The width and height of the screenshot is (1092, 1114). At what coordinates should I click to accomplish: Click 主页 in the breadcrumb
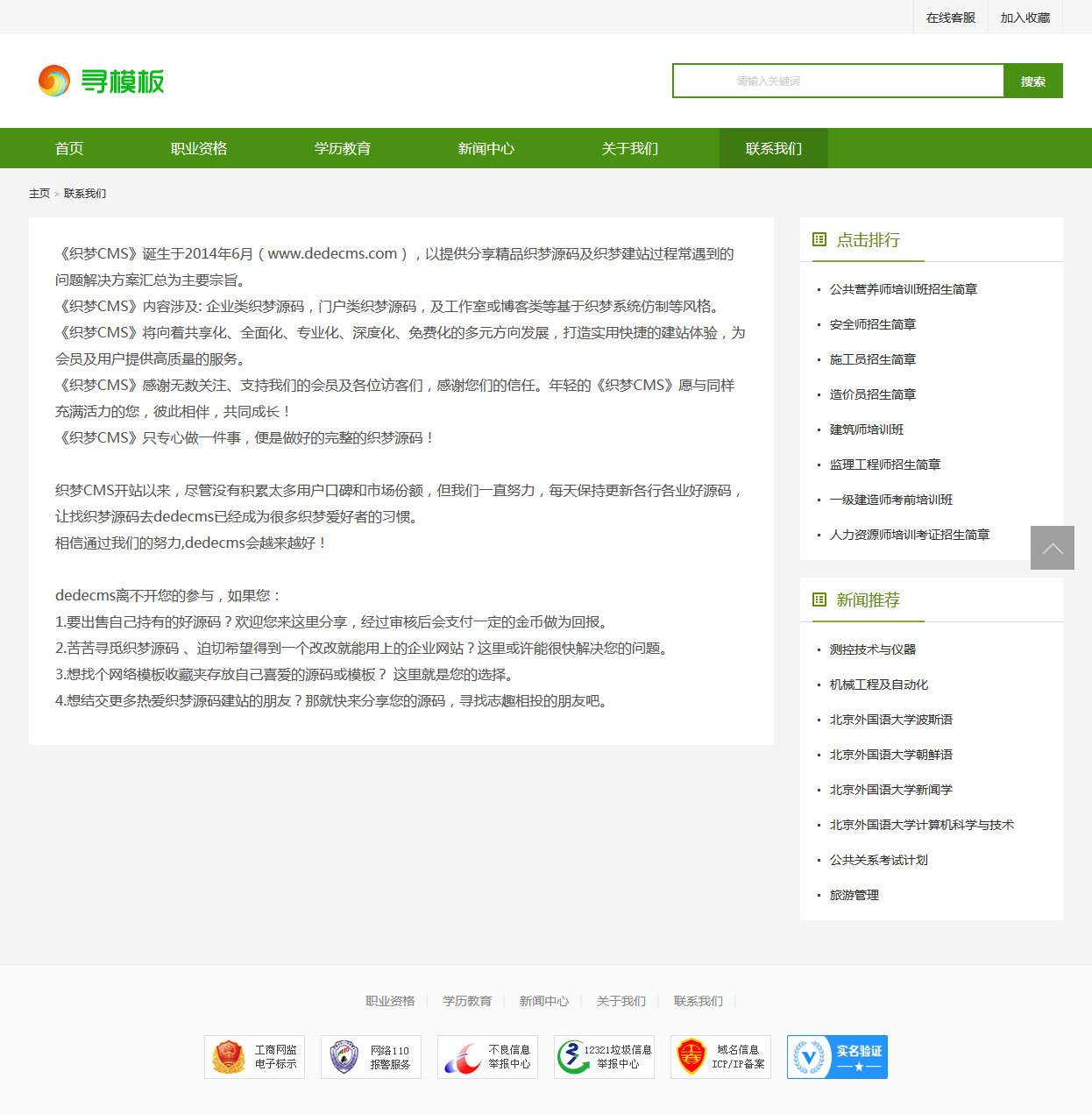pyautogui.click(x=39, y=194)
